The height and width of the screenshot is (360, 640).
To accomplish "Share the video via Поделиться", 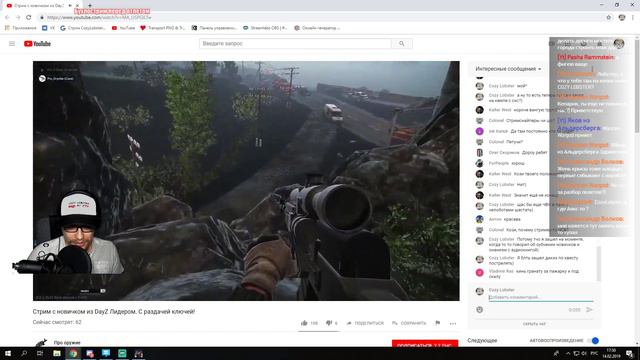I will [365, 323].
